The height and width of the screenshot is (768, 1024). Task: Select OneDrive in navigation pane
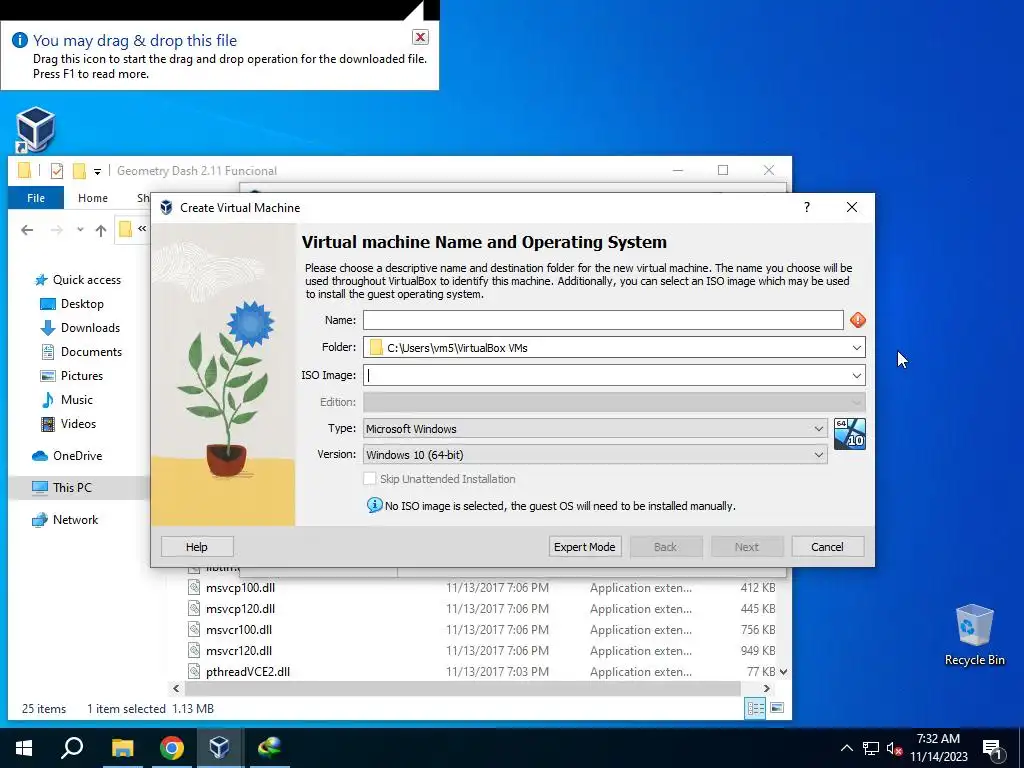click(x=77, y=456)
